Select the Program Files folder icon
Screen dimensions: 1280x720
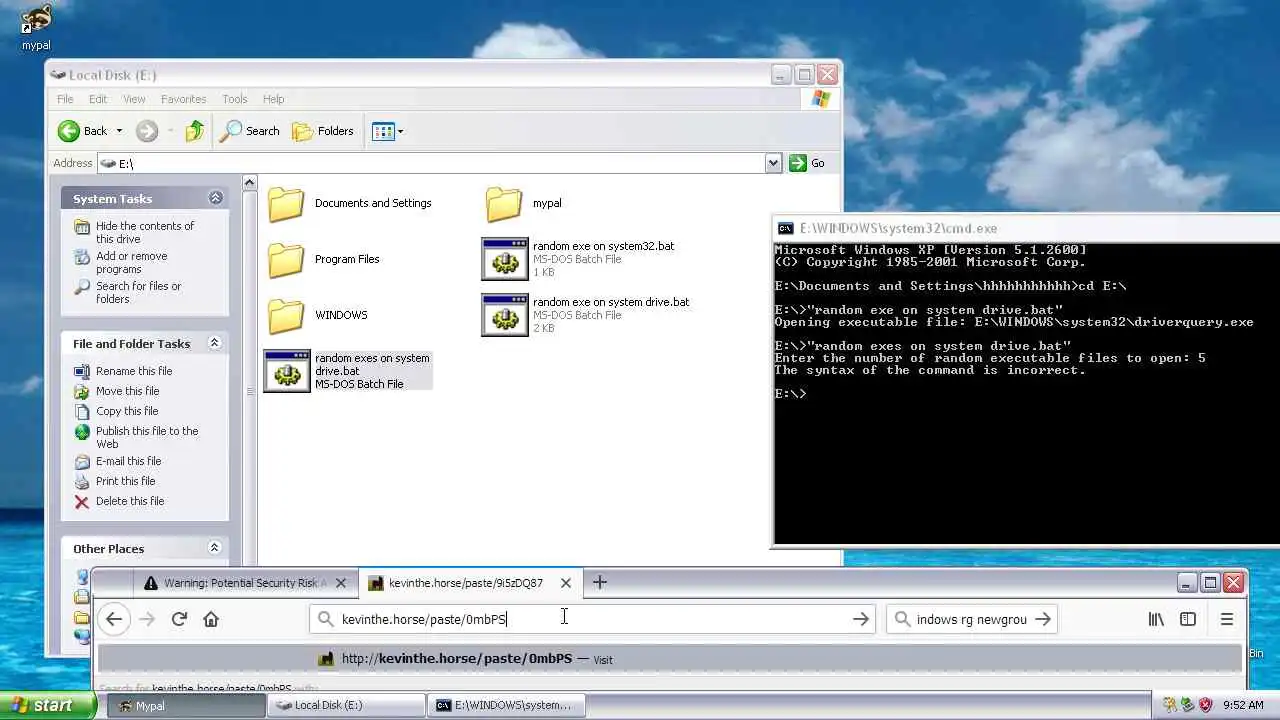click(286, 259)
